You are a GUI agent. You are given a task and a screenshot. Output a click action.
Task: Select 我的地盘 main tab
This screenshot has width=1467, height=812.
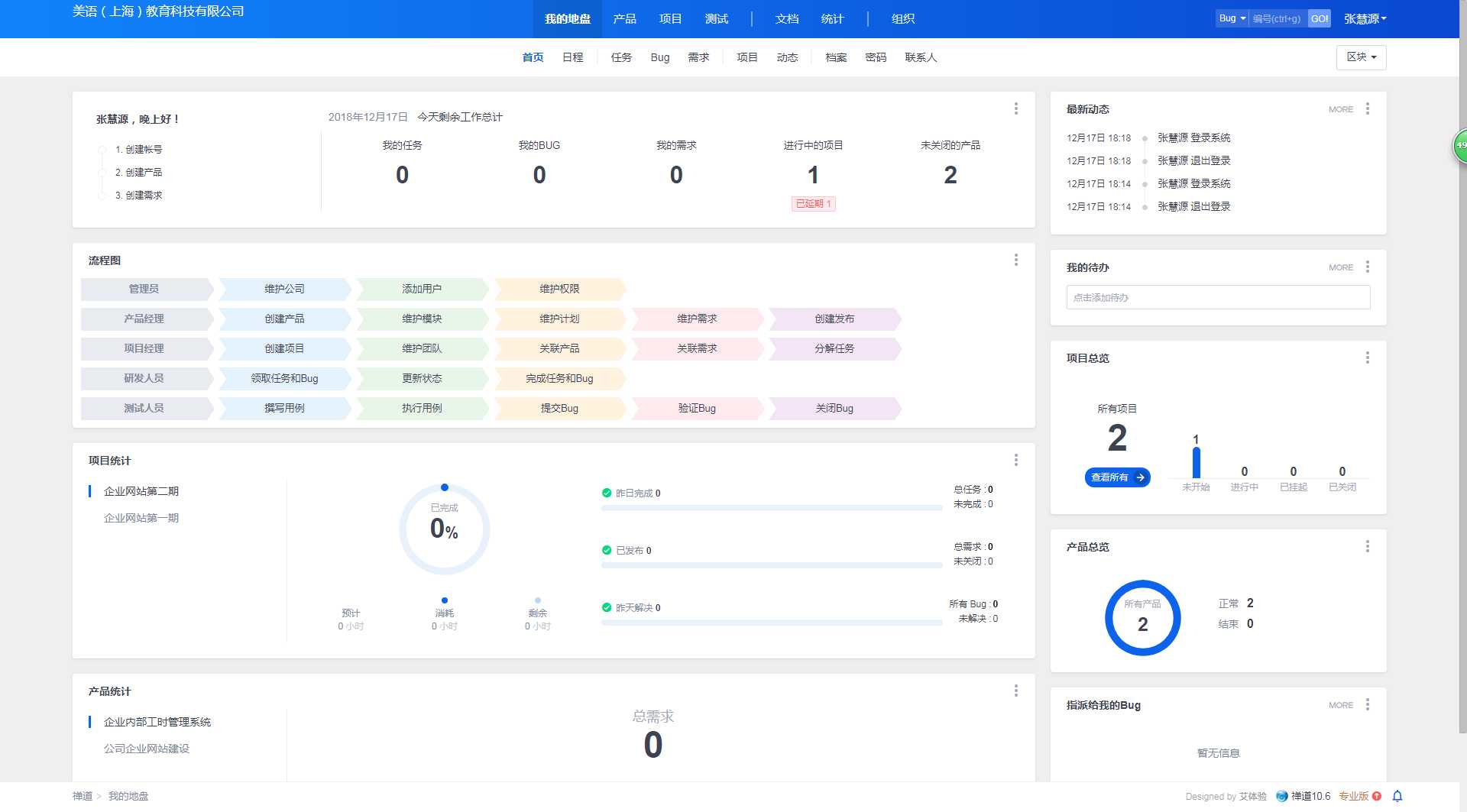(567, 18)
